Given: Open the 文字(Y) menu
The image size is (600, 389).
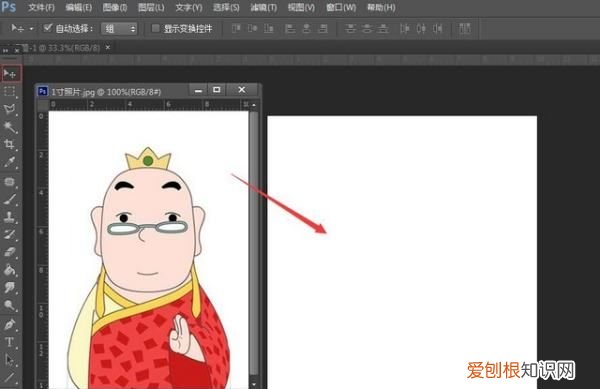Looking at the screenshot, I should click(x=189, y=7).
